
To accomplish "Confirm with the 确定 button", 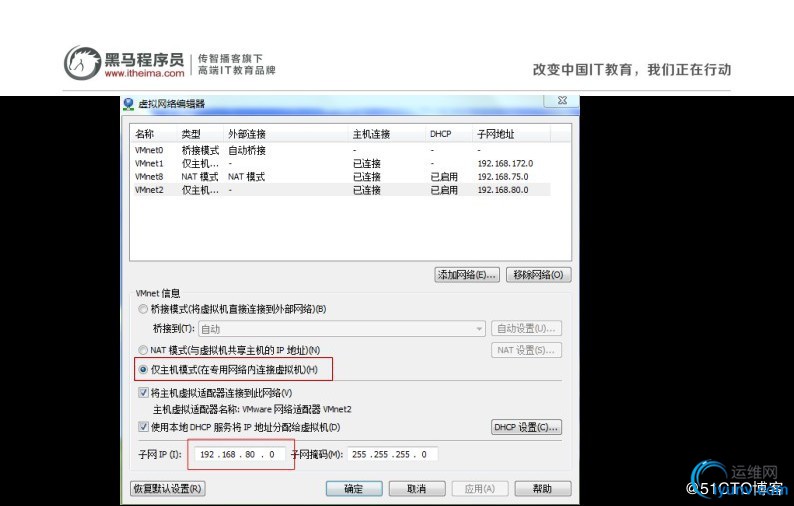I will [354, 488].
